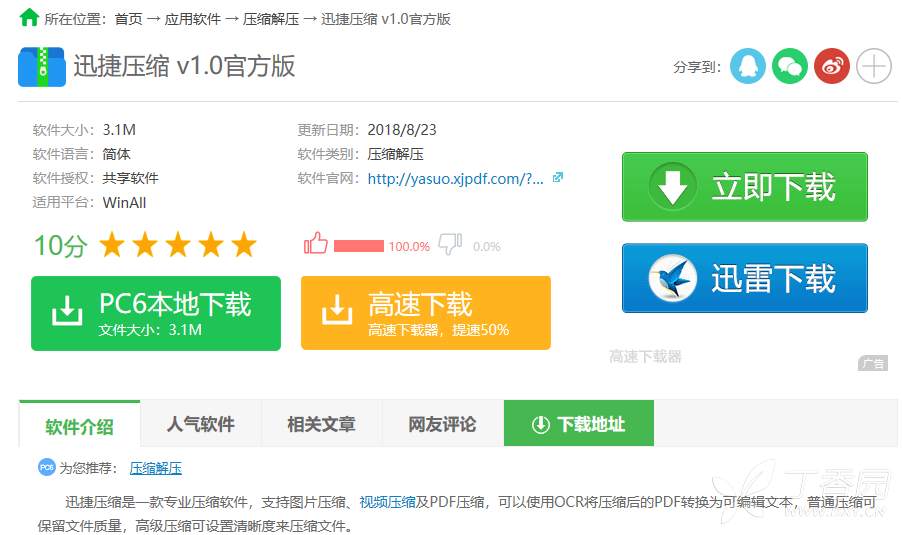Open the 首页 breadcrumb link
902x535 pixels.
coord(128,19)
